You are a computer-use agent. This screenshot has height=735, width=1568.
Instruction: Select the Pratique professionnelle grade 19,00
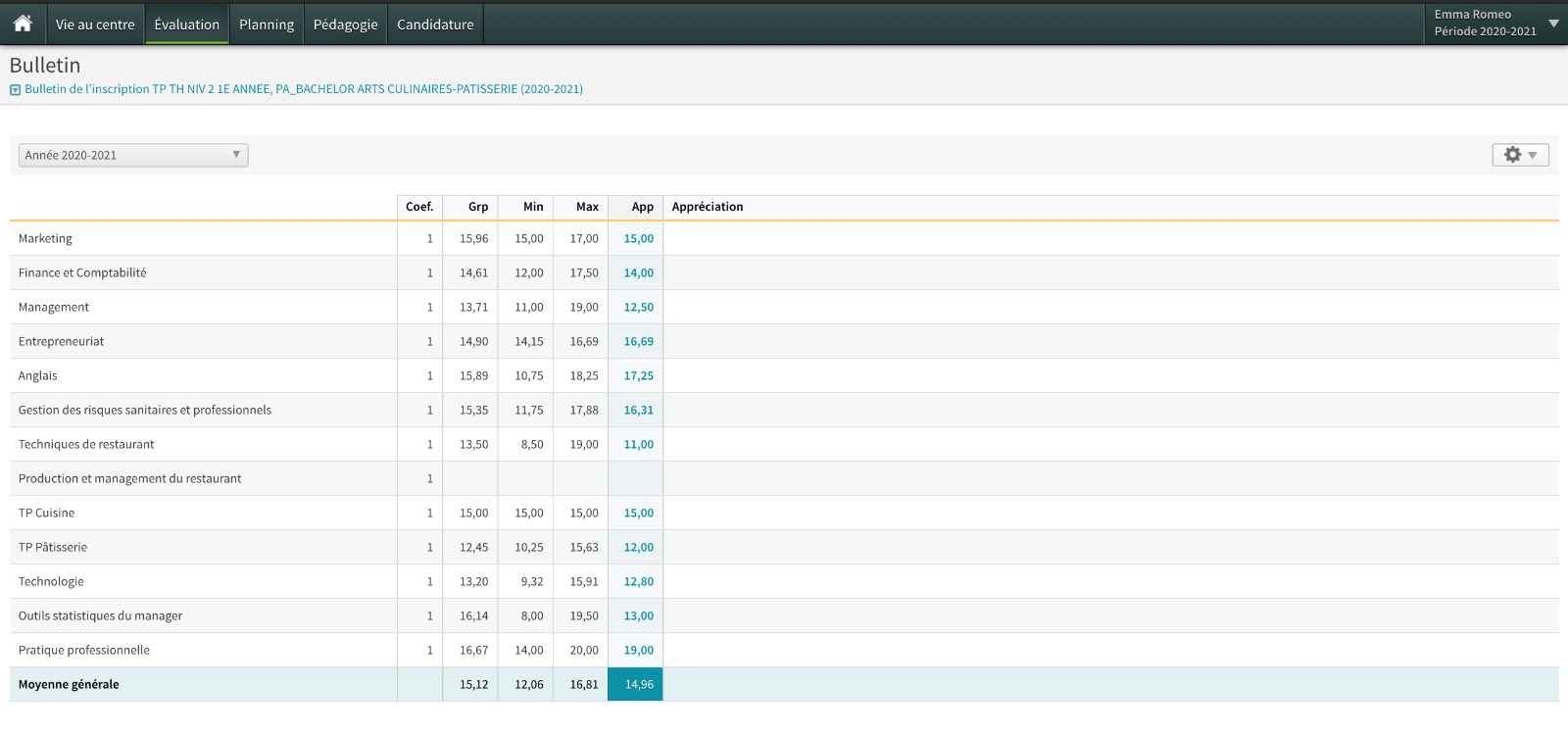[x=638, y=650]
